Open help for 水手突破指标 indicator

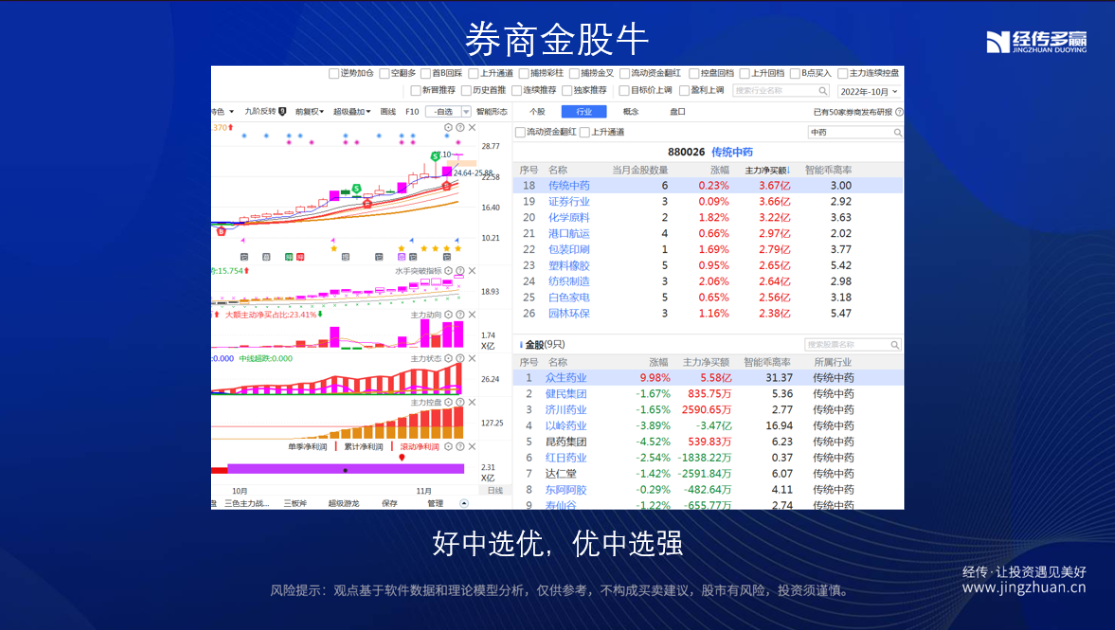(x=460, y=271)
